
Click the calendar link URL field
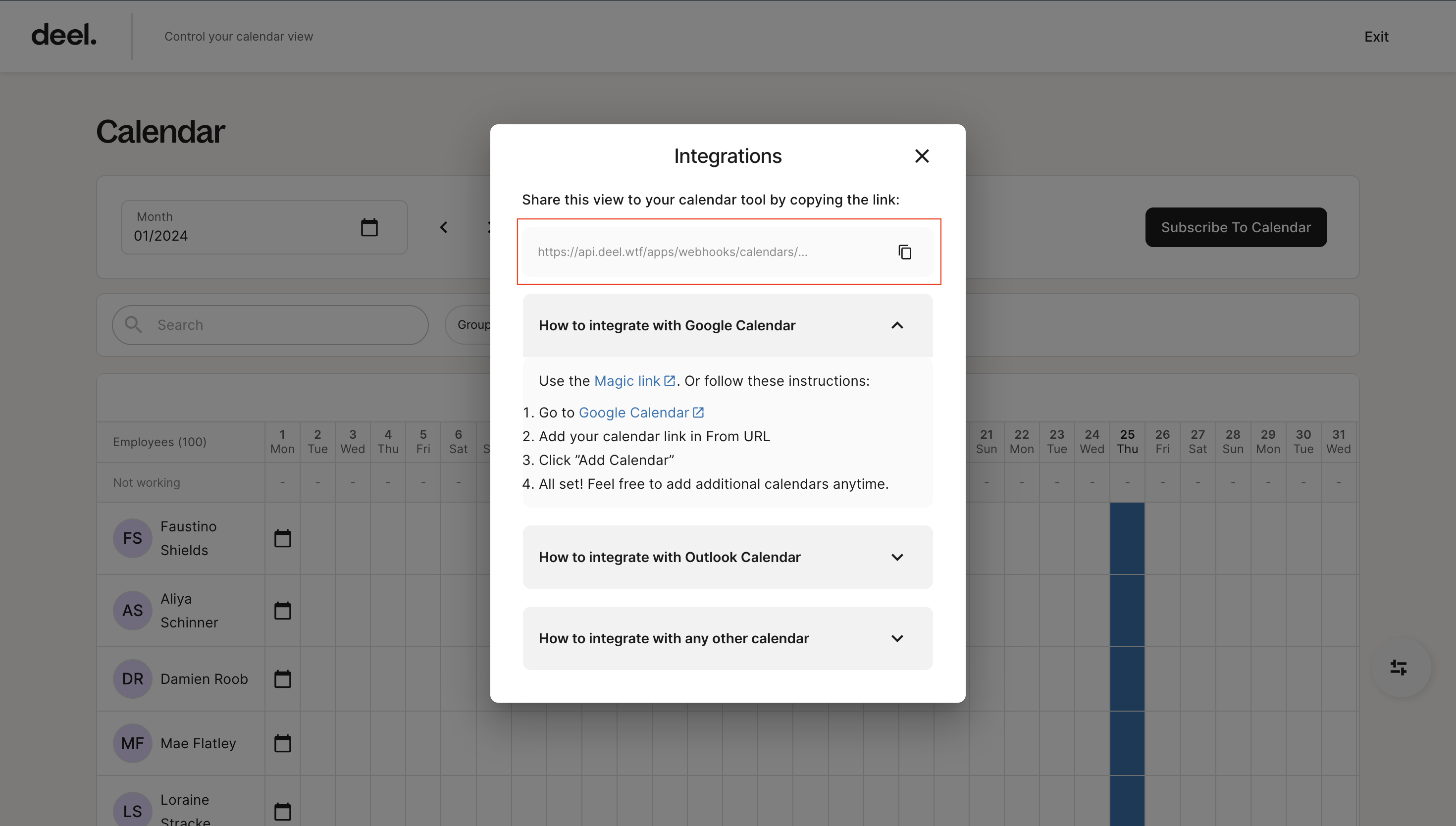coord(728,252)
